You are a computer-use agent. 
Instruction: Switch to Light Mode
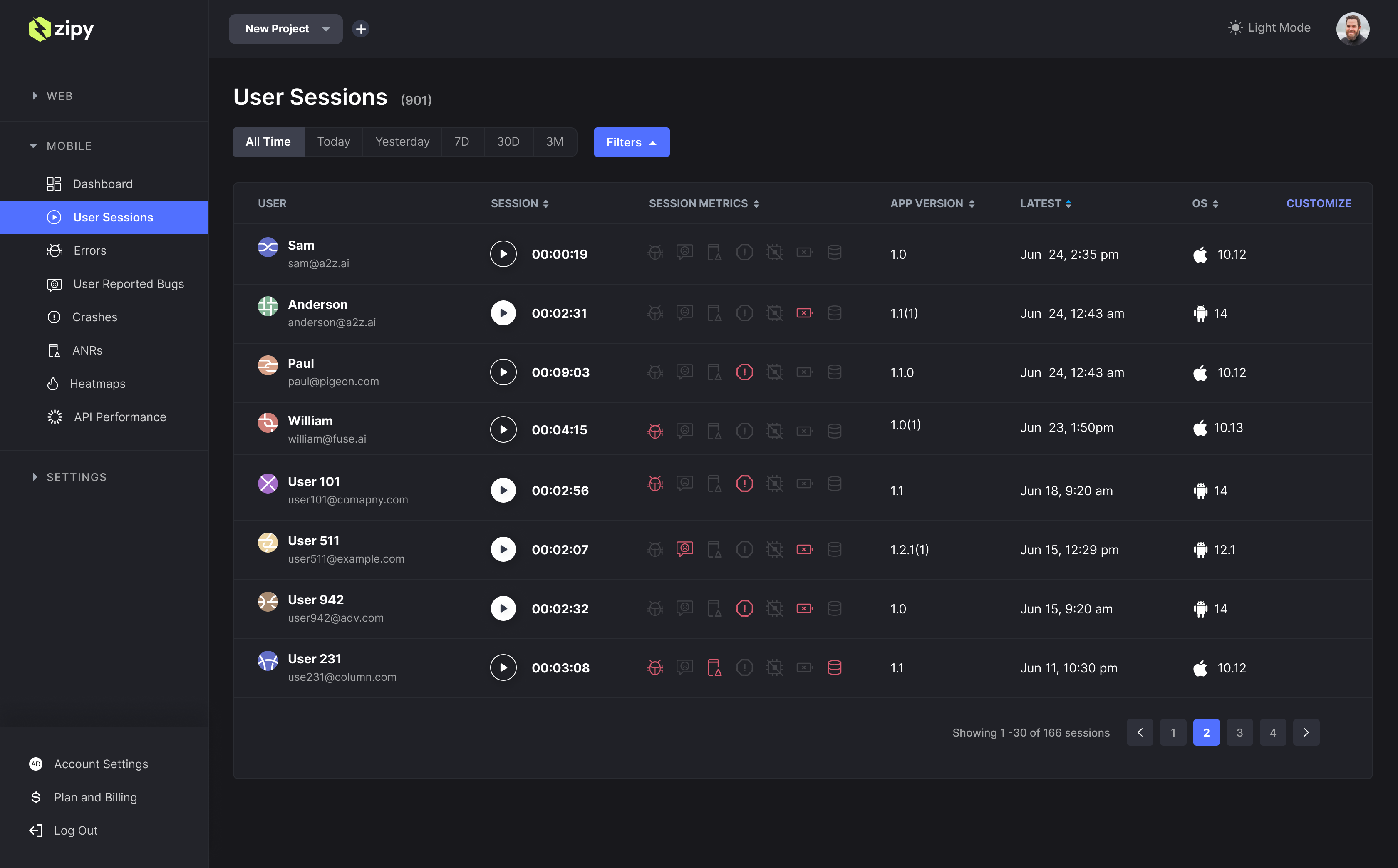click(x=1269, y=27)
